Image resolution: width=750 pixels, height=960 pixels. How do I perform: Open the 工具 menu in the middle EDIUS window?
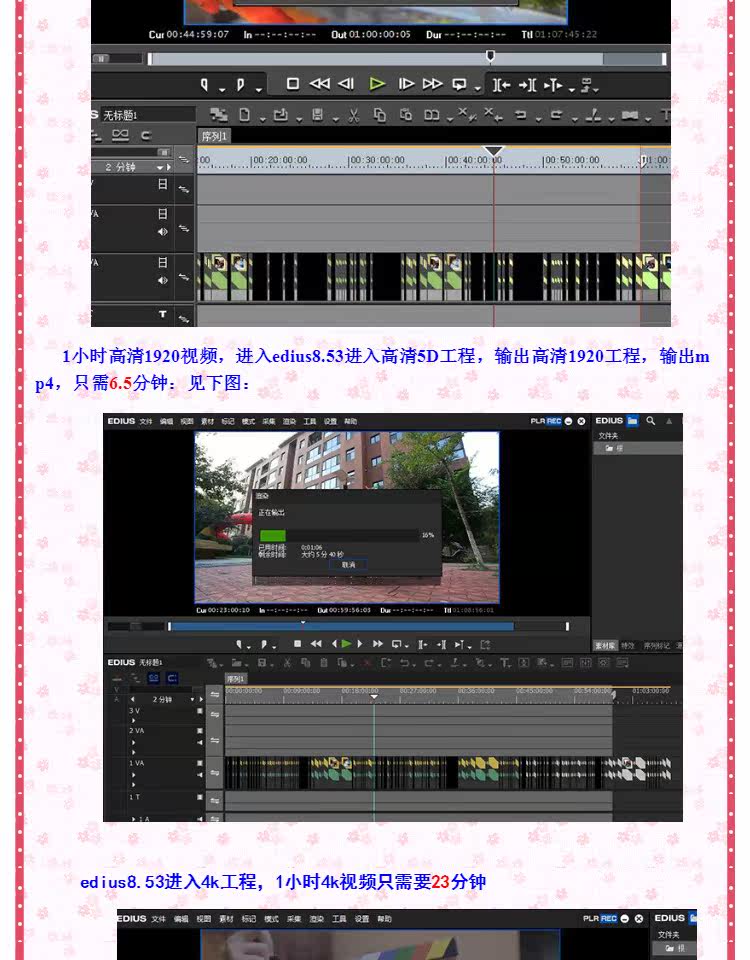point(310,421)
